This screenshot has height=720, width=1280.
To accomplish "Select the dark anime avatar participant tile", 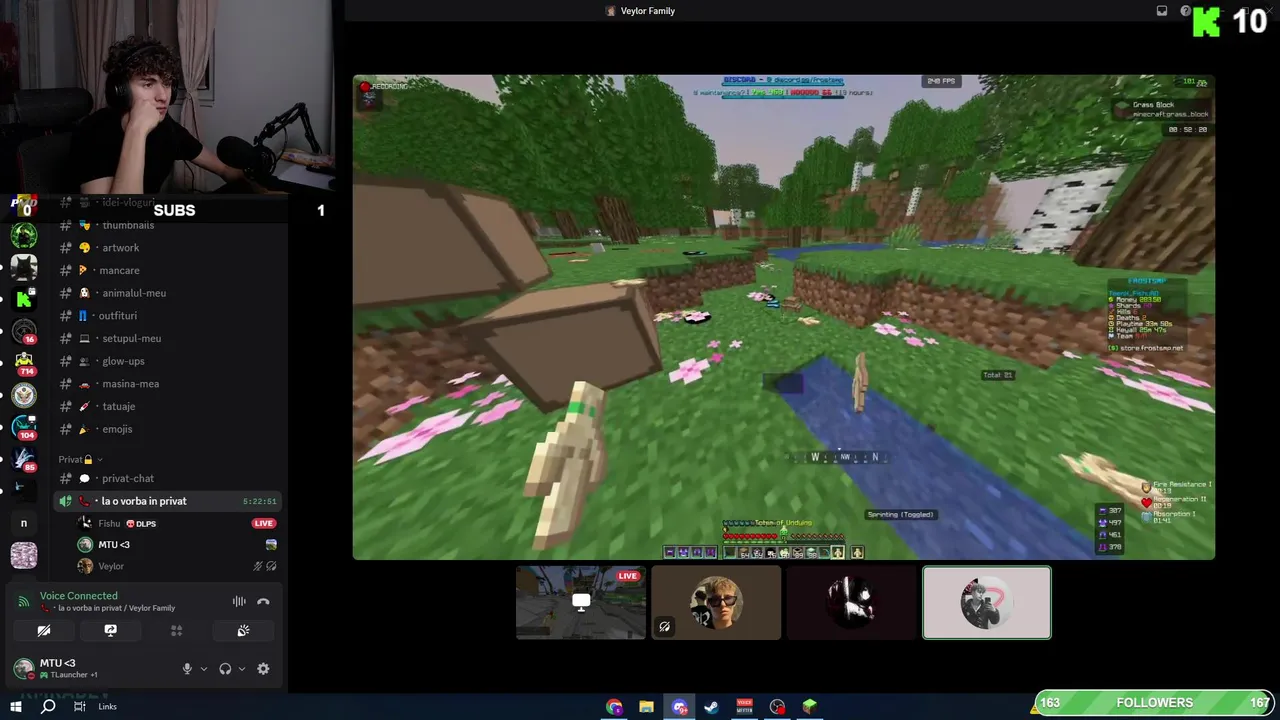I will click(x=851, y=602).
